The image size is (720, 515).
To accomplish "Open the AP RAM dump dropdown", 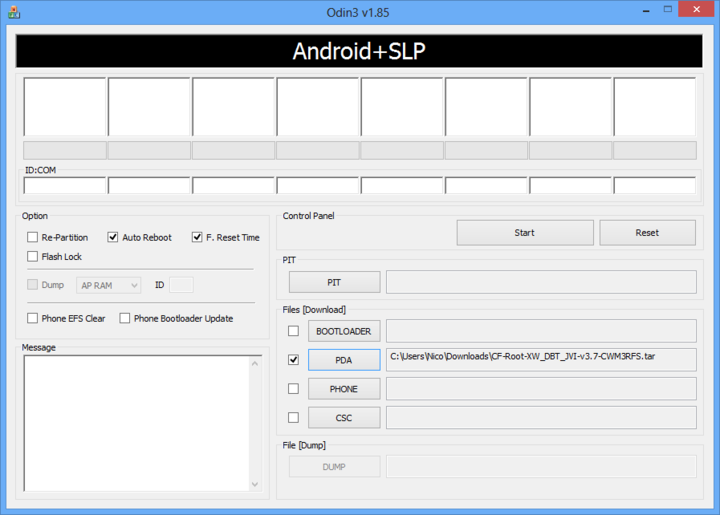I will pyautogui.click(x=108, y=285).
